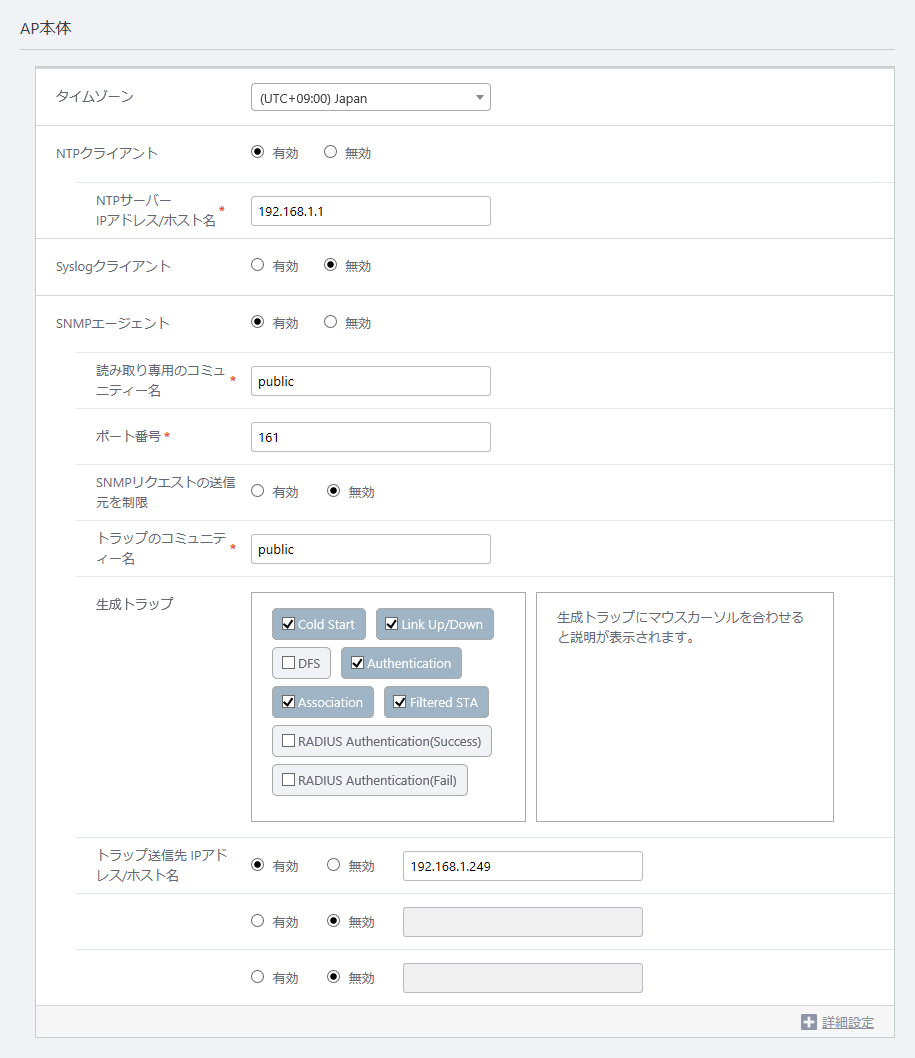915x1058 pixels.
Task: Check the DFS trap
Action: [x=288, y=663]
